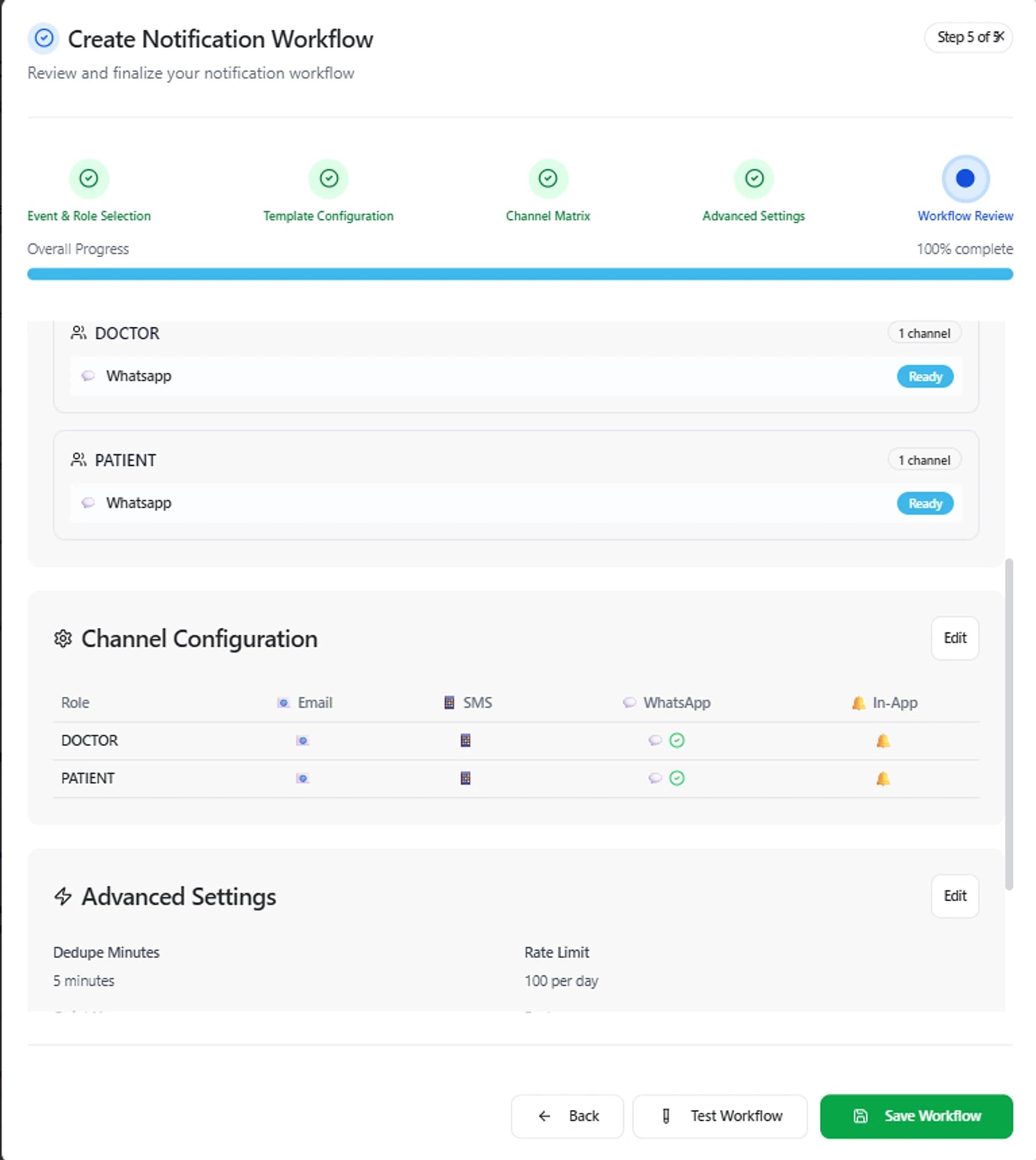Viewport: 1036px width, 1160px height.
Task: Toggle PATIENT WhatsApp enabled checkmark
Action: point(677,779)
